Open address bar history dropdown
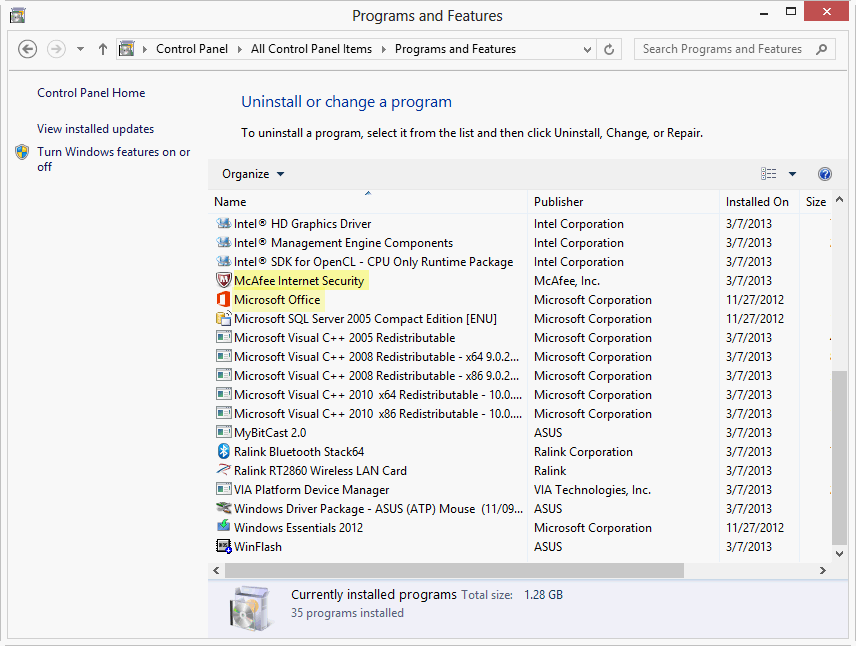Viewport: 856px width, 646px height. click(x=587, y=50)
